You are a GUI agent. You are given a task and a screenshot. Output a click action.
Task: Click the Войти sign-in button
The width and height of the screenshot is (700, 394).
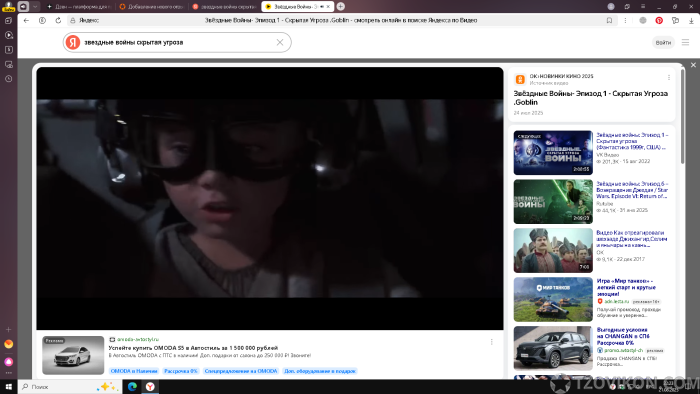[x=663, y=42]
